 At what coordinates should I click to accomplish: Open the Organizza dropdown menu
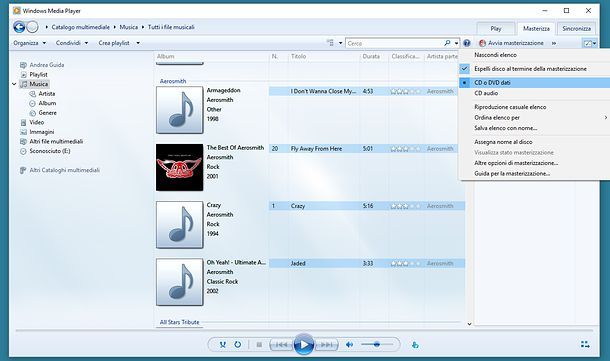point(30,43)
